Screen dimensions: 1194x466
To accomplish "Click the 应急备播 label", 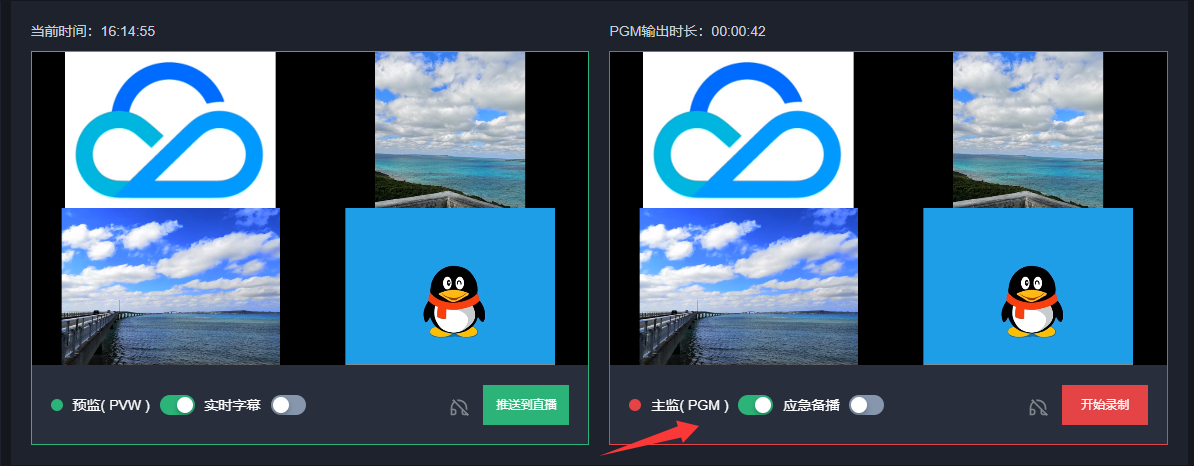I will click(x=811, y=406).
